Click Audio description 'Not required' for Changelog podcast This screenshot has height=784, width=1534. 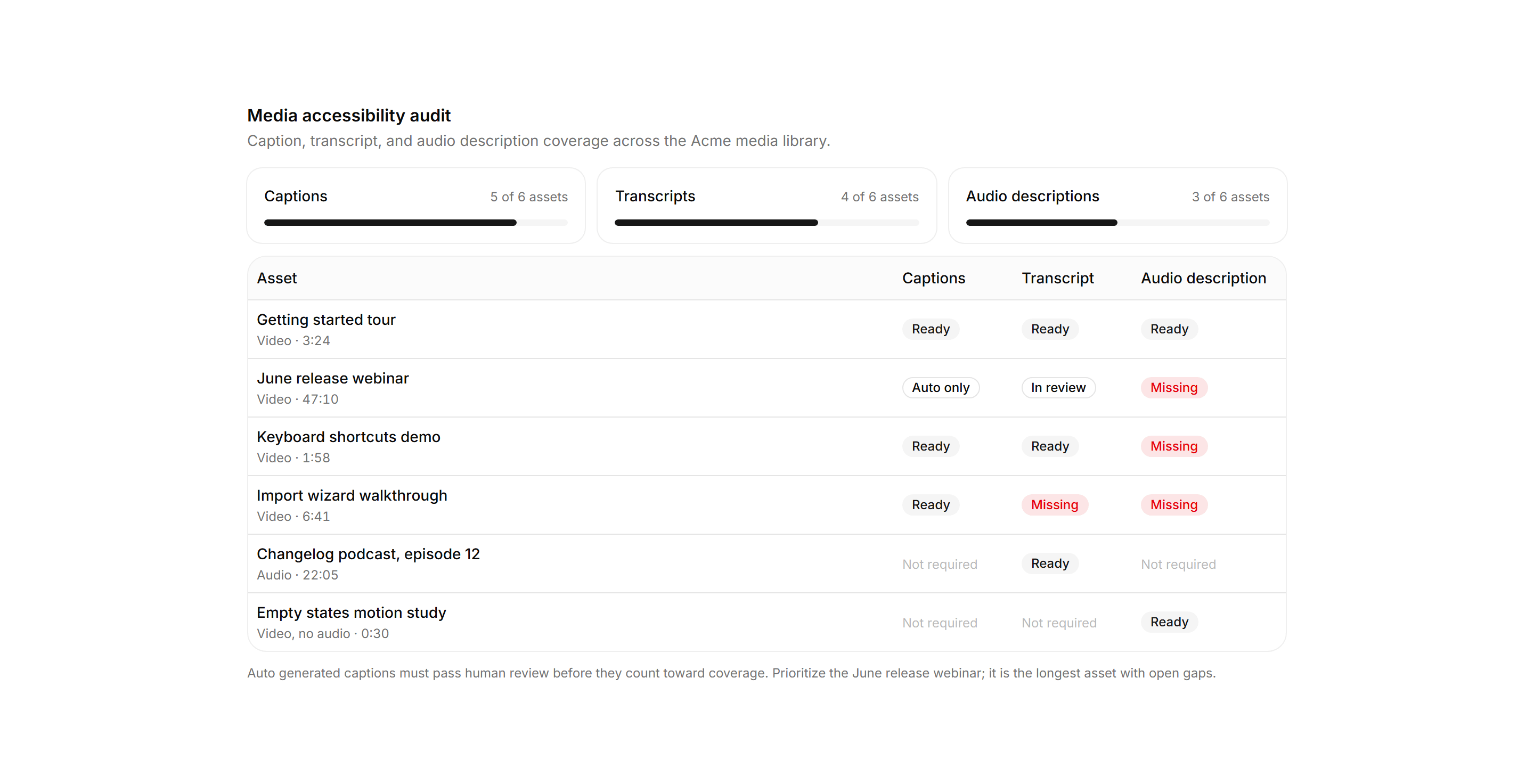(x=1178, y=565)
